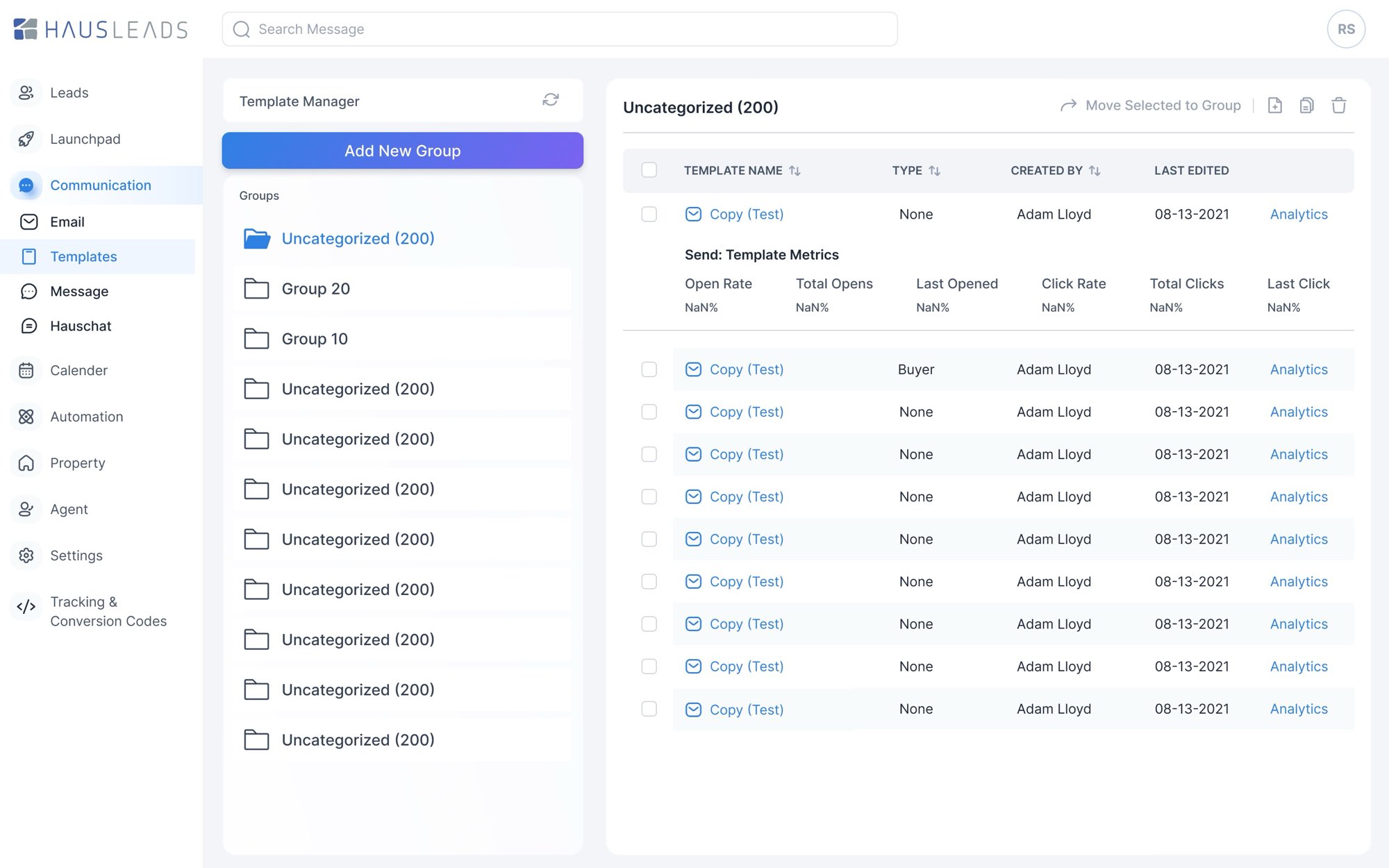The width and height of the screenshot is (1389, 868).
Task: Click the Send: Template Metrics heading
Action: tap(761, 255)
